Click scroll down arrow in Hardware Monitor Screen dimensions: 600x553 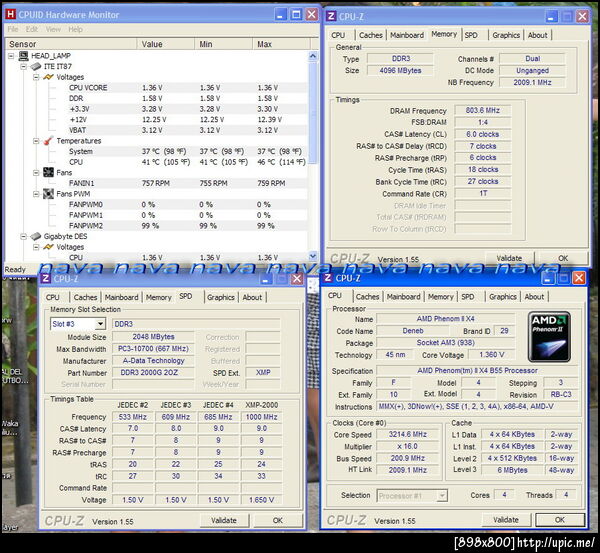pyautogui.click(x=313, y=256)
